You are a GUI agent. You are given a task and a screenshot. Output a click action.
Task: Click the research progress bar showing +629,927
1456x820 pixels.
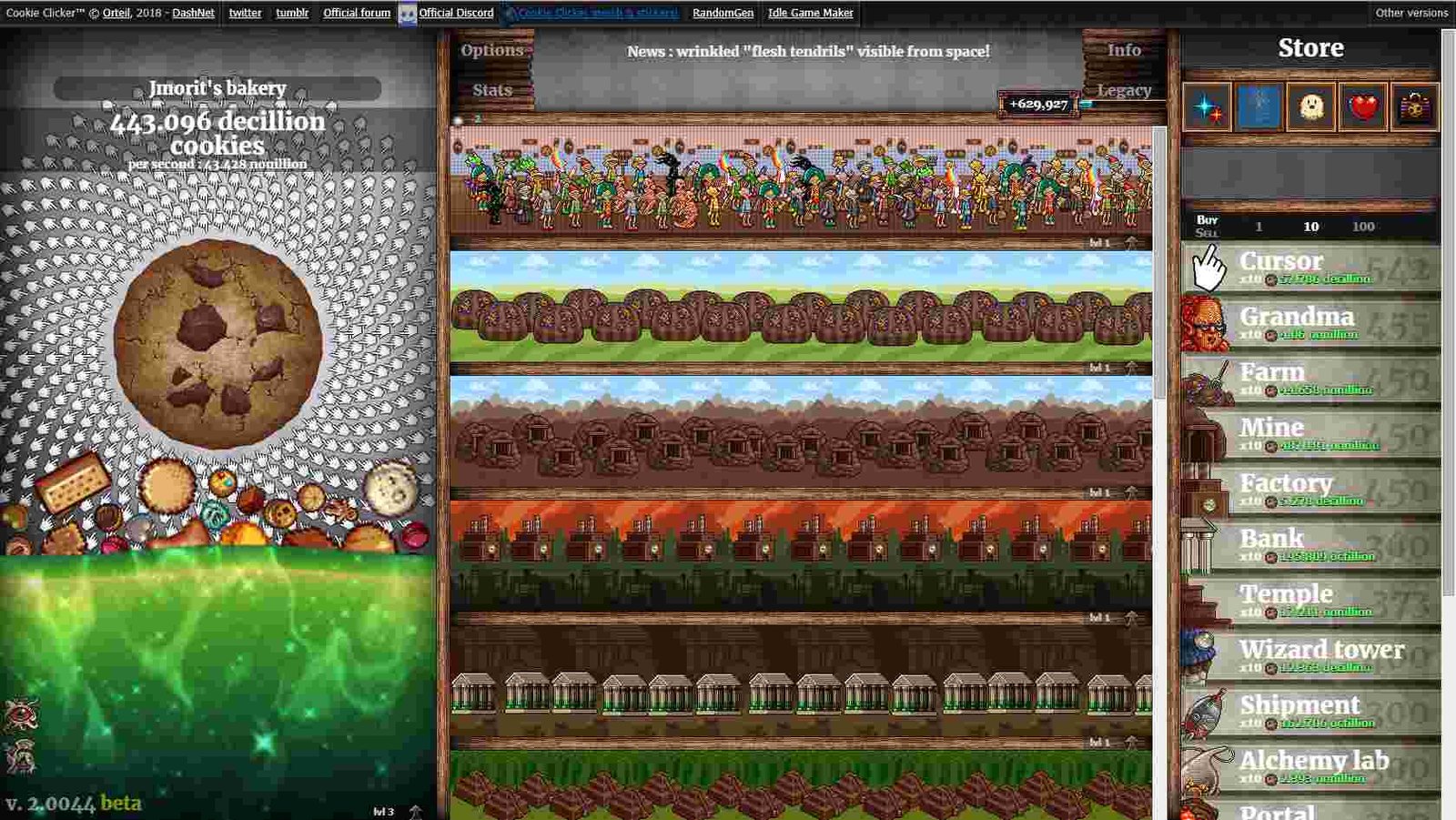click(x=1038, y=104)
